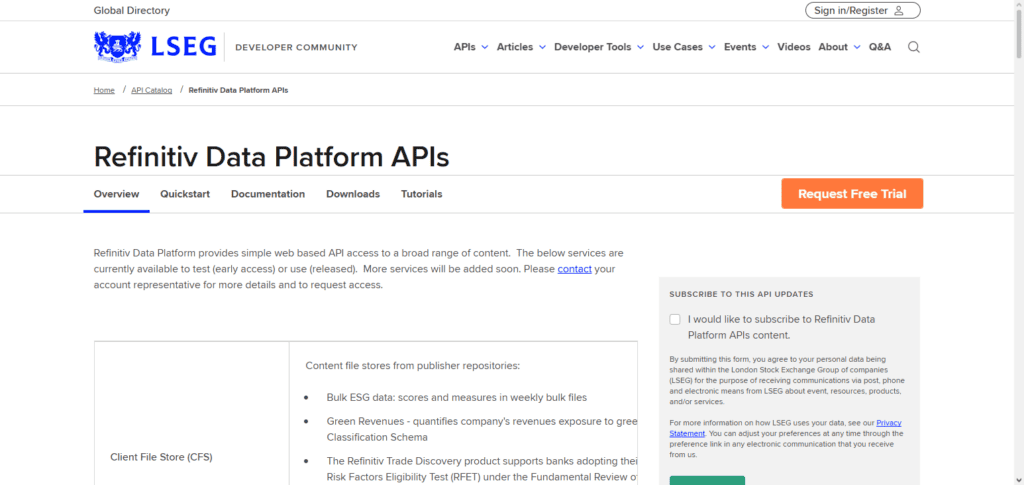Click the Client File Store (CFS) table cell

191,457
